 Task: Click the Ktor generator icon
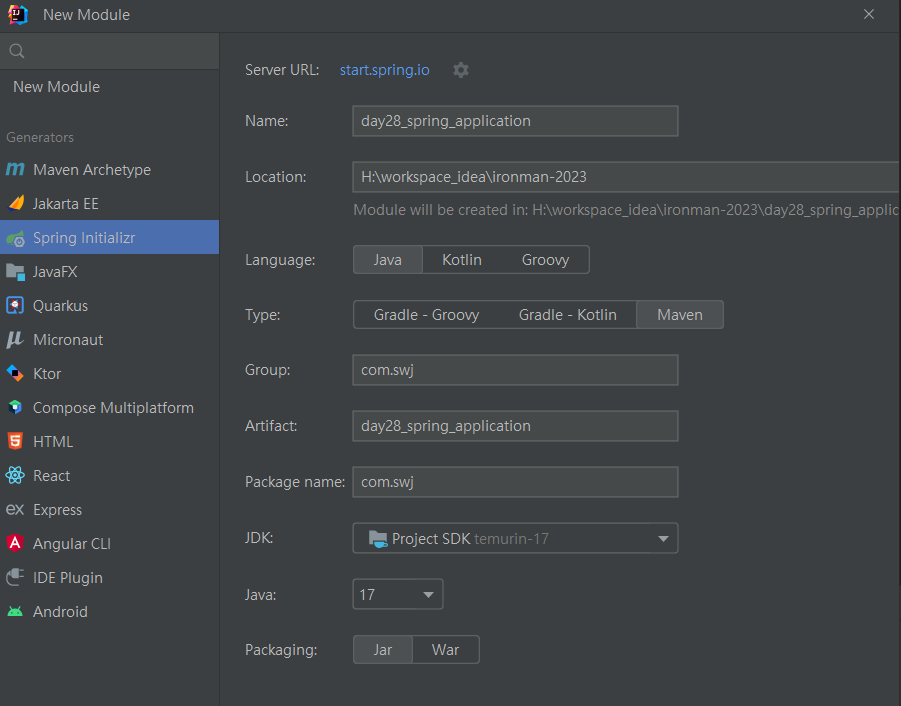tap(15, 374)
